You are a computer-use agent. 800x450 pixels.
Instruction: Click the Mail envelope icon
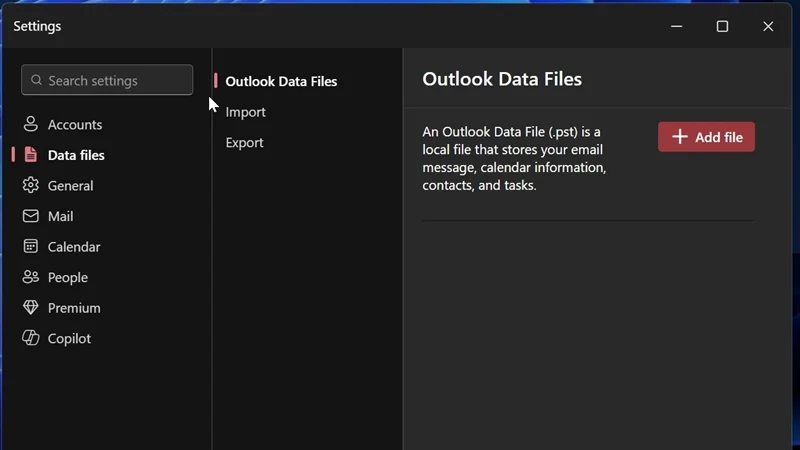coord(31,216)
